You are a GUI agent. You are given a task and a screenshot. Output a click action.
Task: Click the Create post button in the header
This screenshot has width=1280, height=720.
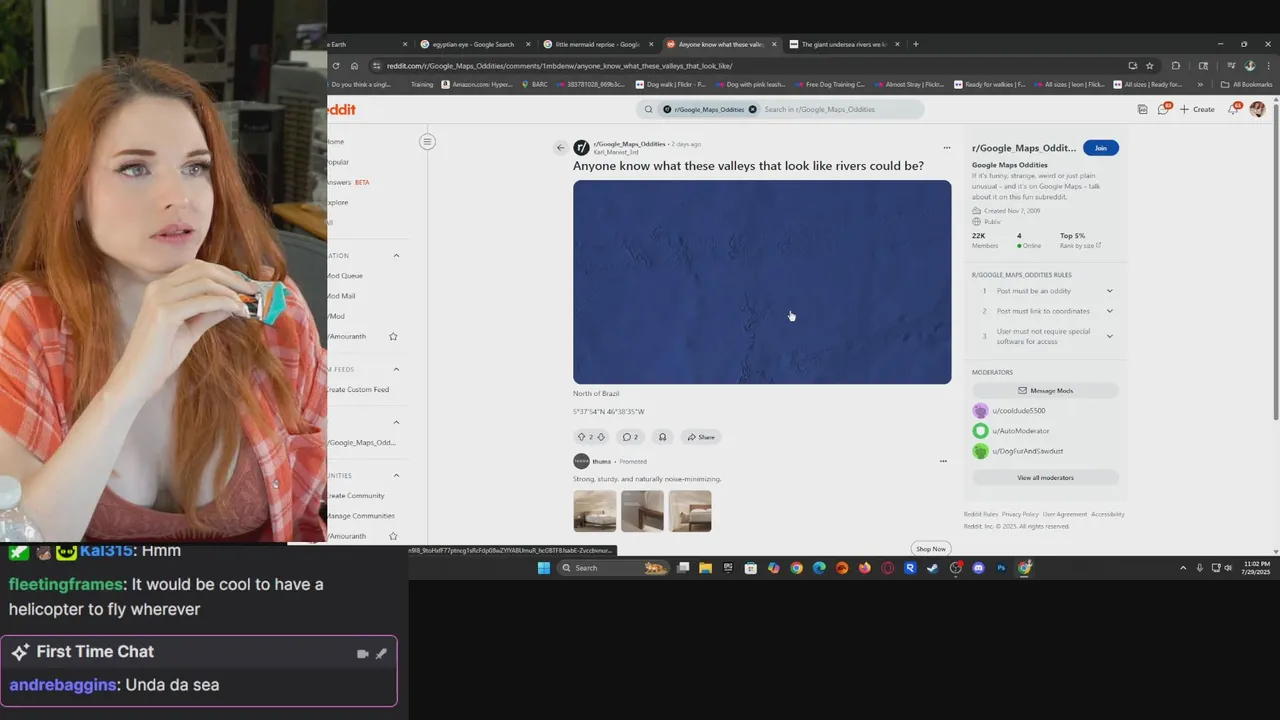1197,109
